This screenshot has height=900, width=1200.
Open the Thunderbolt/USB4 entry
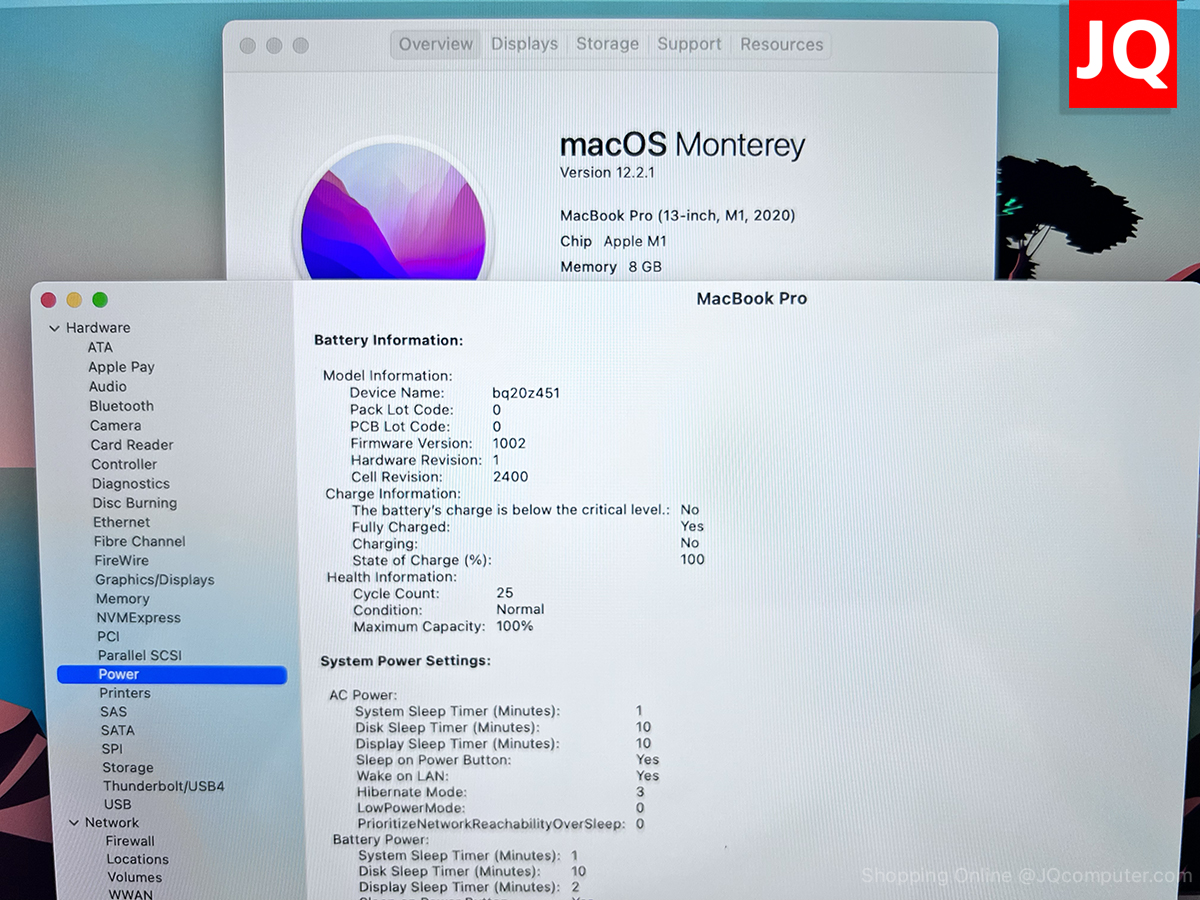tap(163, 787)
